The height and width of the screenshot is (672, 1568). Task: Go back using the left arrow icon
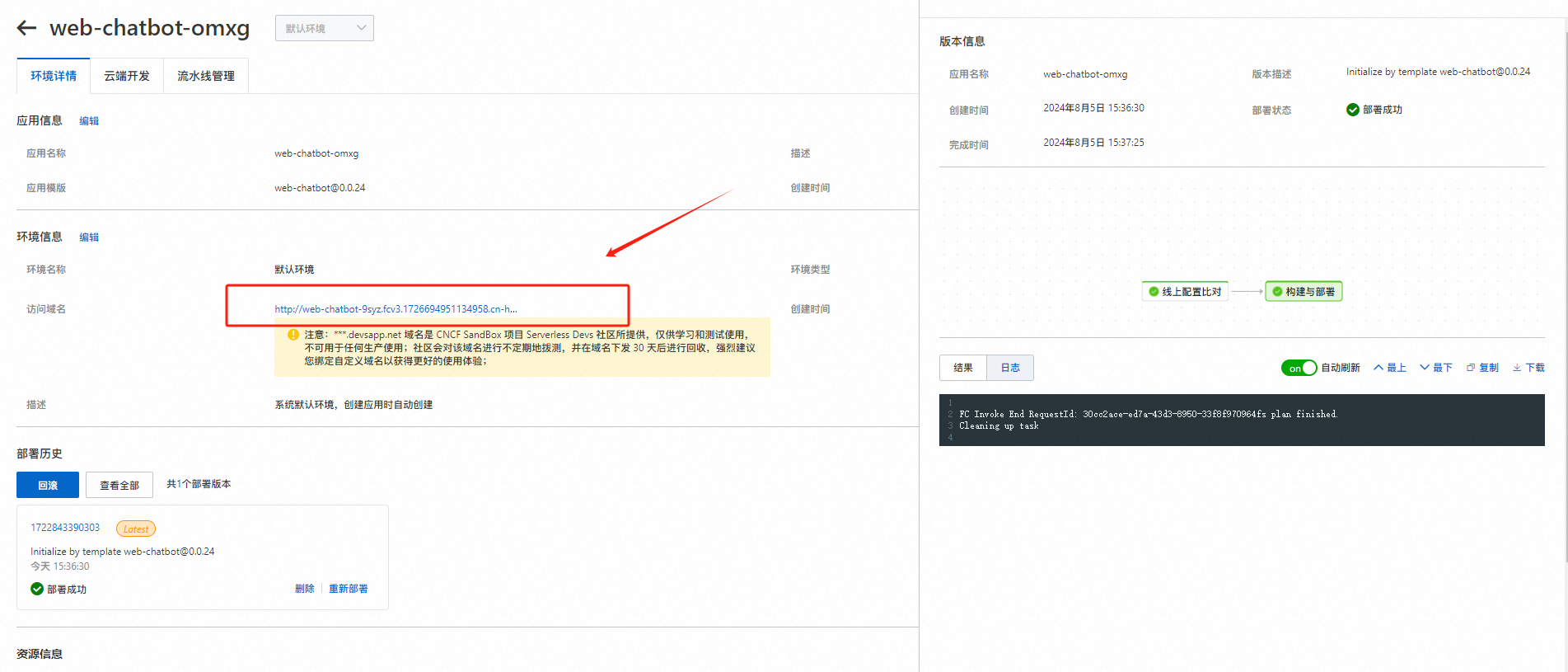(26, 28)
